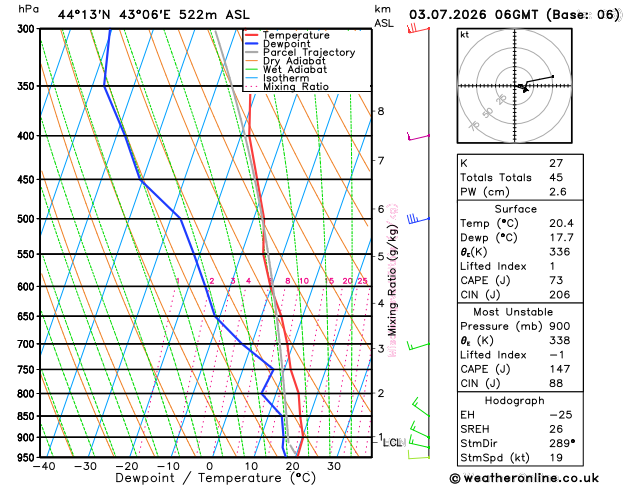
Task: Click the red wind barb at 300 hPa
Action: (x=418, y=29)
